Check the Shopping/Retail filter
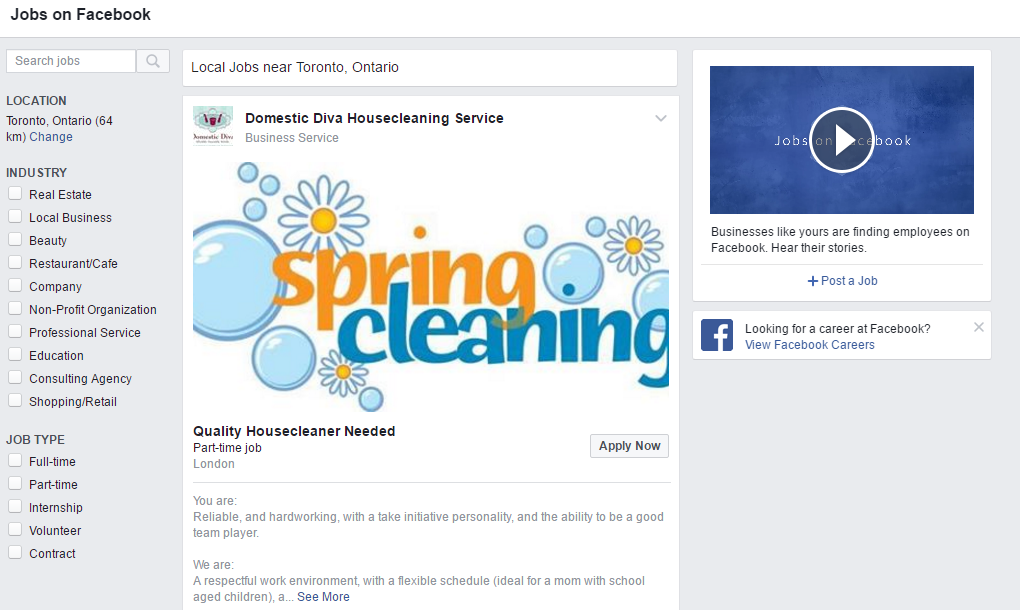Image resolution: width=1020 pixels, height=610 pixels. (x=15, y=401)
